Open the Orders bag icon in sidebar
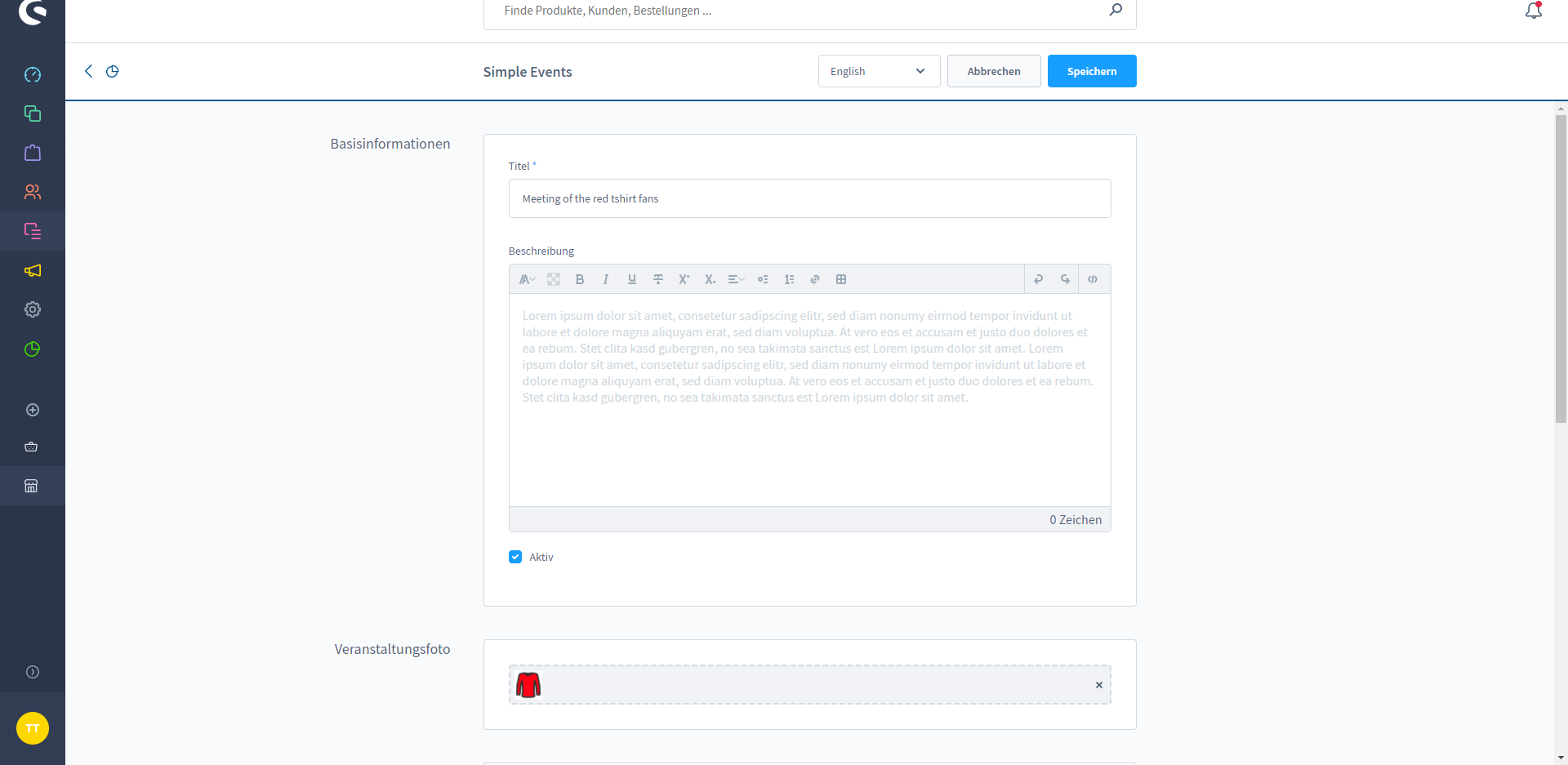Image resolution: width=1568 pixels, height=765 pixels. click(x=33, y=153)
